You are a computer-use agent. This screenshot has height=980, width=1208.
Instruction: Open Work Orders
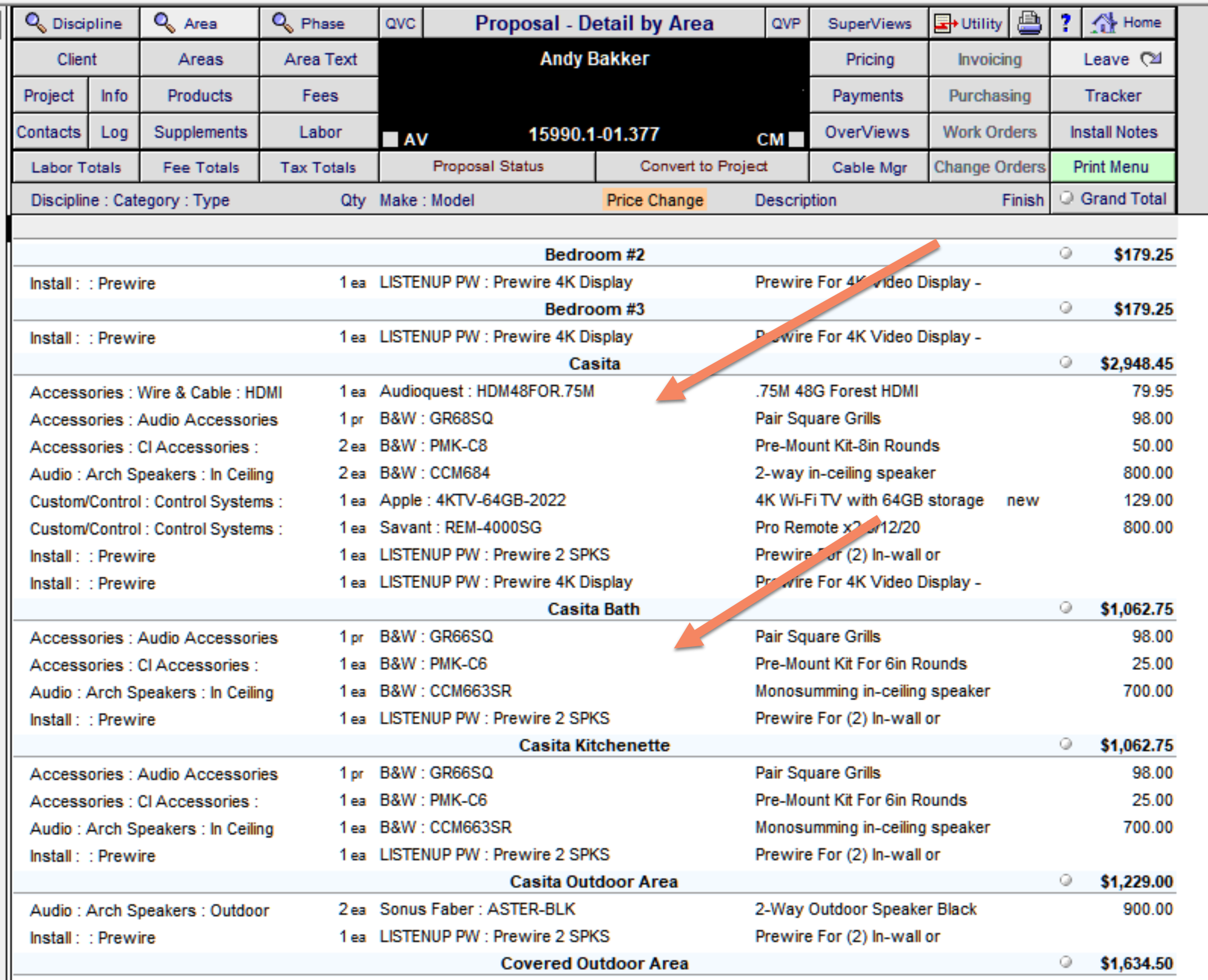[x=989, y=132]
